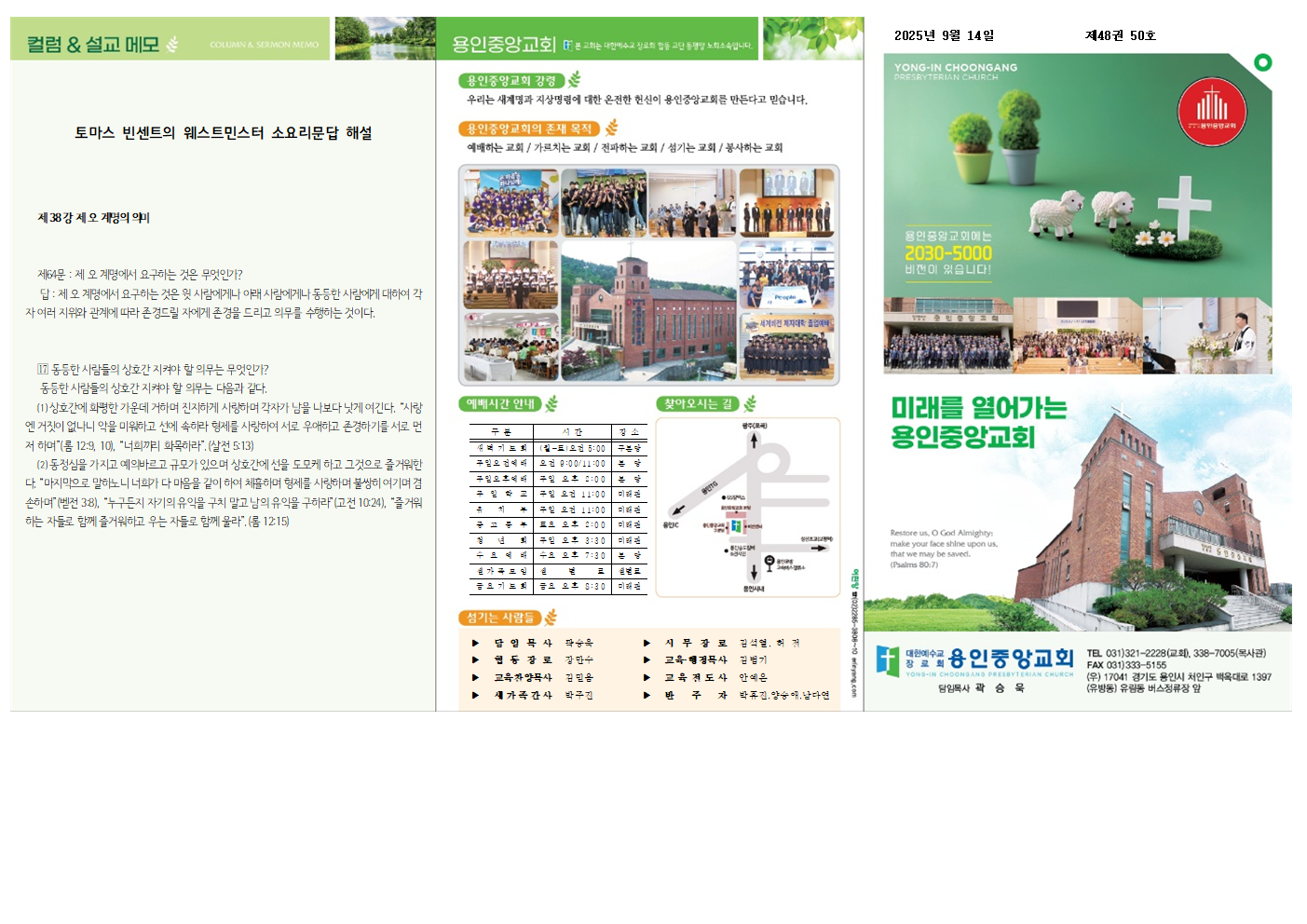Click the graduation ceremony group photo
The width and height of the screenshot is (1307, 924).
pyautogui.click(x=787, y=347)
